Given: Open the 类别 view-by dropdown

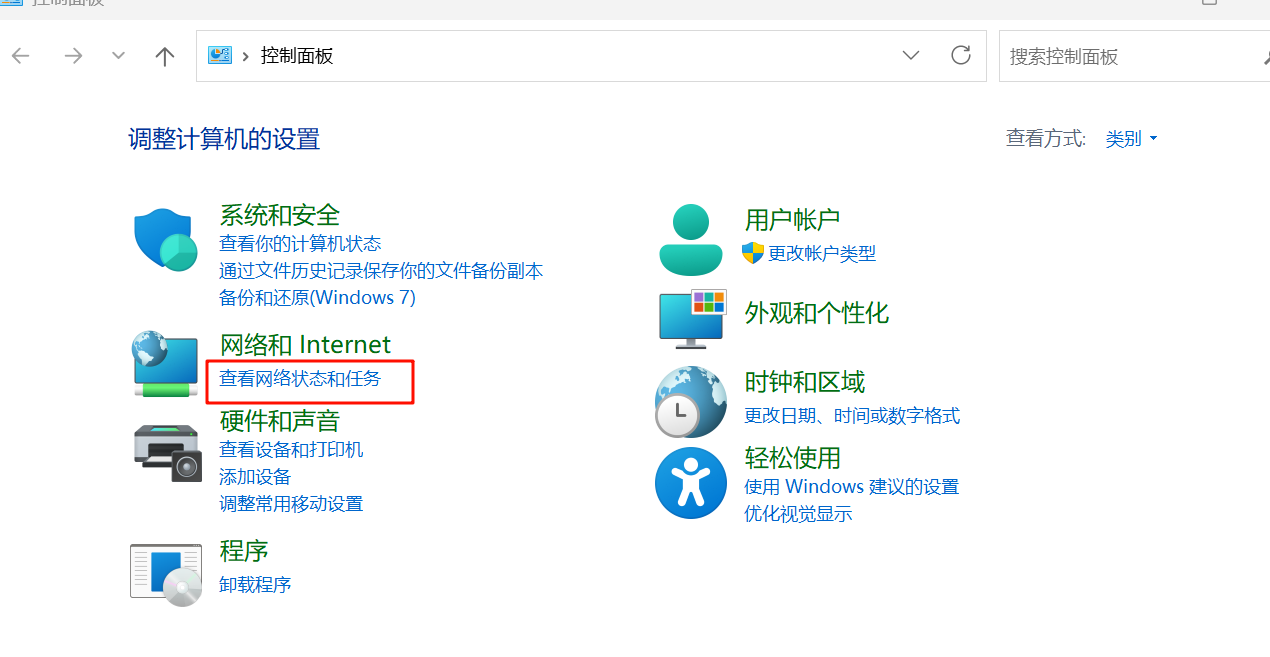Looking at the screenshot, I should point(1131,138).
